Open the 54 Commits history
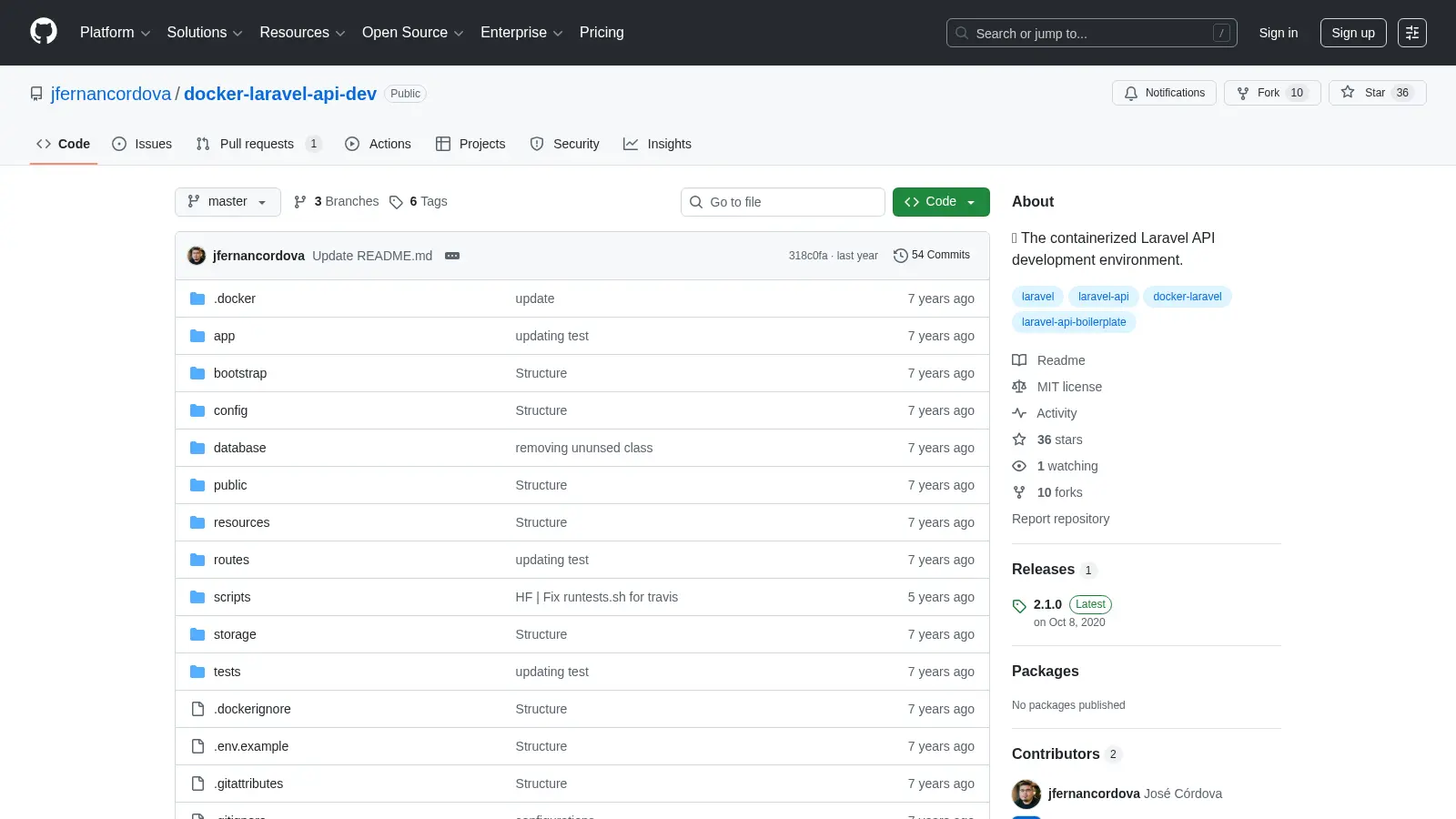1456x819 pixels. 932,256
